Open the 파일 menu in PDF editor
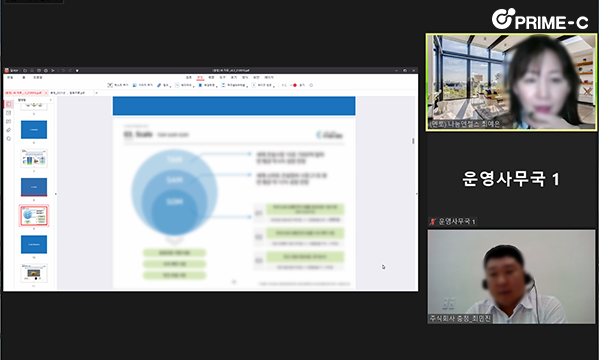The image size is (600, 360). (x=10, y=78)
